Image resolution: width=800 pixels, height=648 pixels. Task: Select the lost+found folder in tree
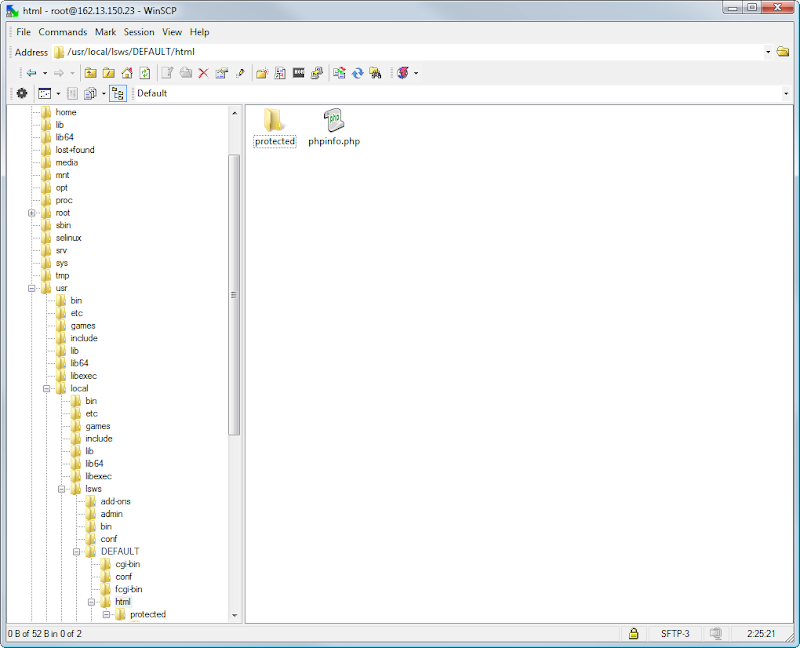(75, 150)
